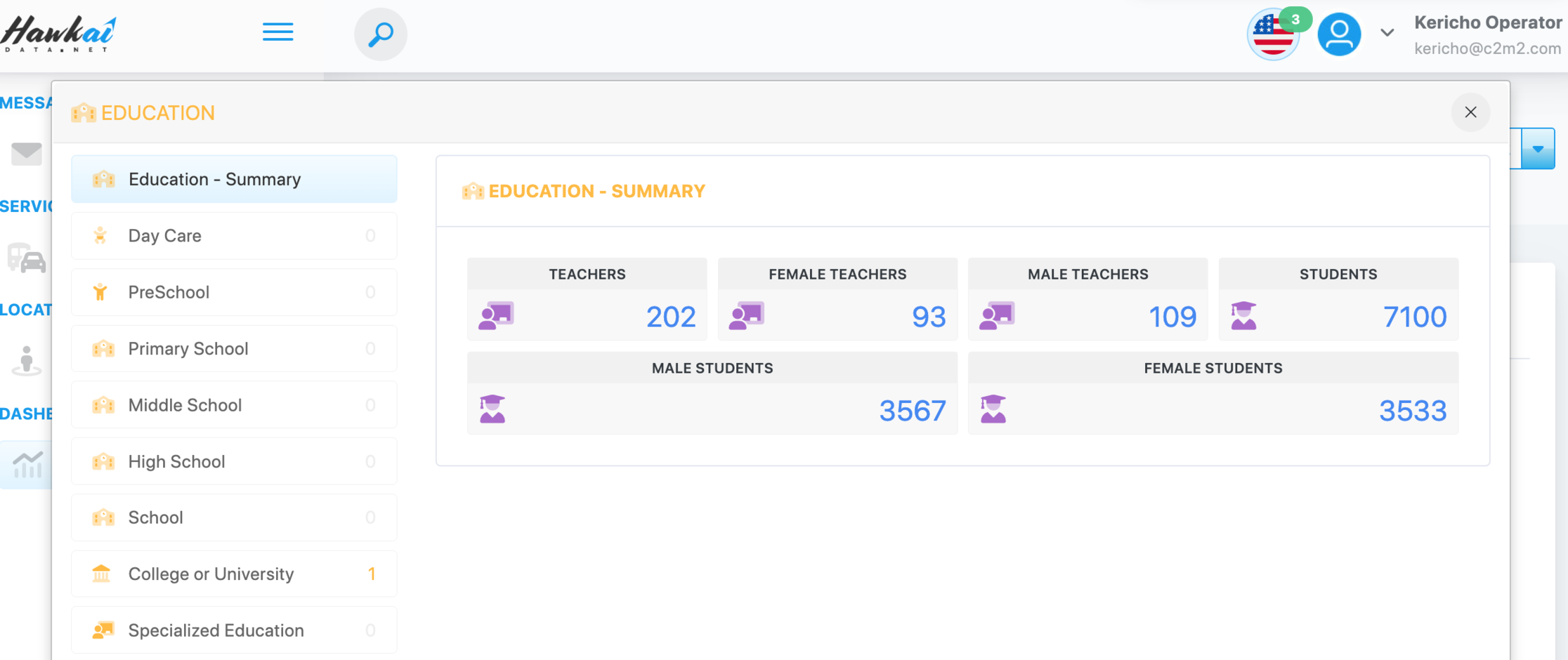
Task: Open Middle School category
Action: (x=234, y=405)
